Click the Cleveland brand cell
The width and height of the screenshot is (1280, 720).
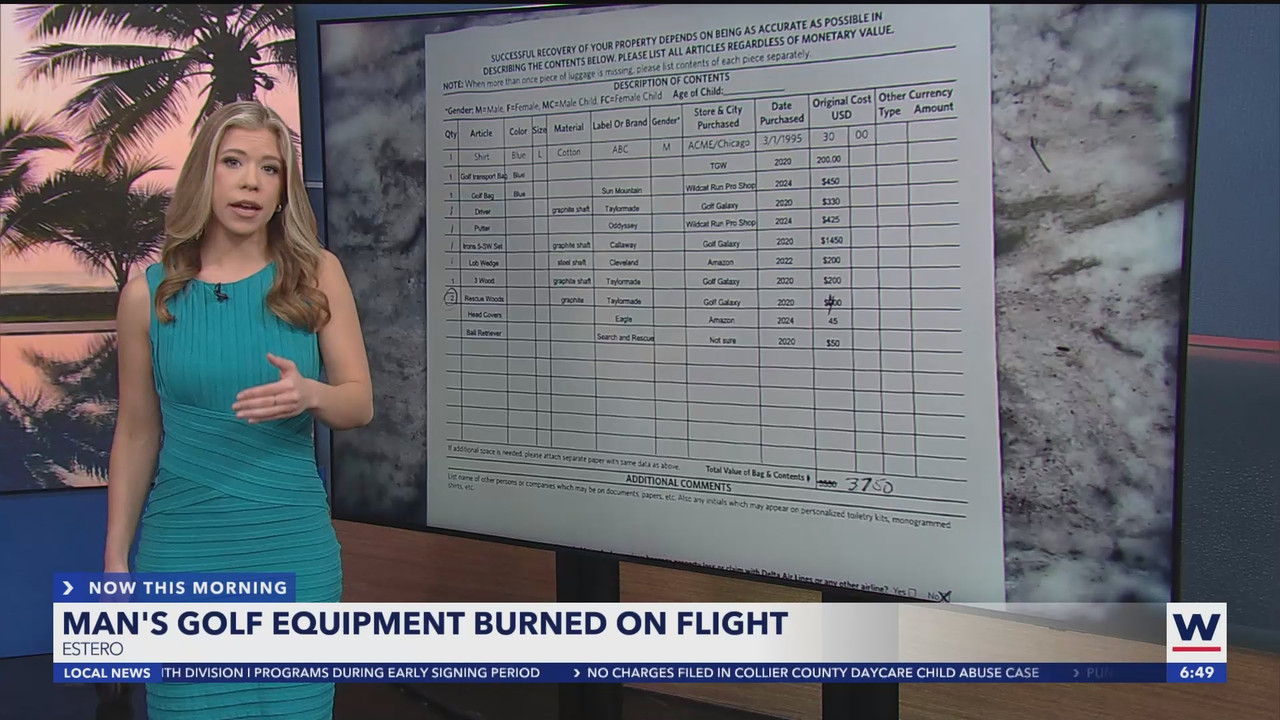623,263
